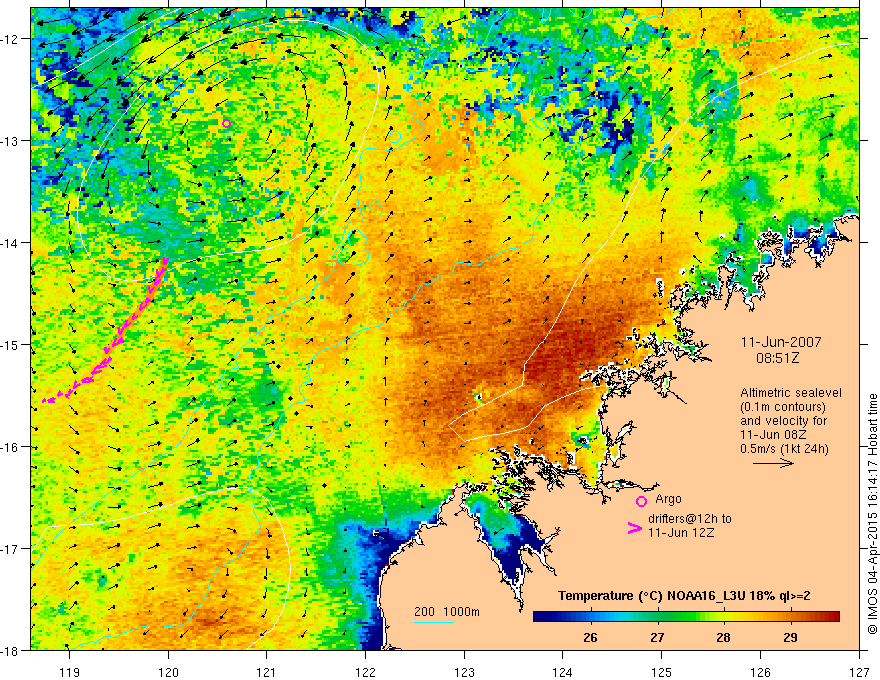Click the -13 latitude axis label

[x=11, y=140]
